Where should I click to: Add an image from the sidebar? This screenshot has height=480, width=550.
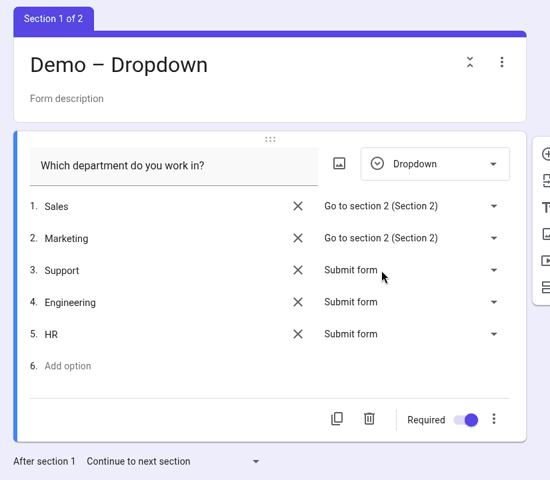pyautogui.click(x=546, y=234)
